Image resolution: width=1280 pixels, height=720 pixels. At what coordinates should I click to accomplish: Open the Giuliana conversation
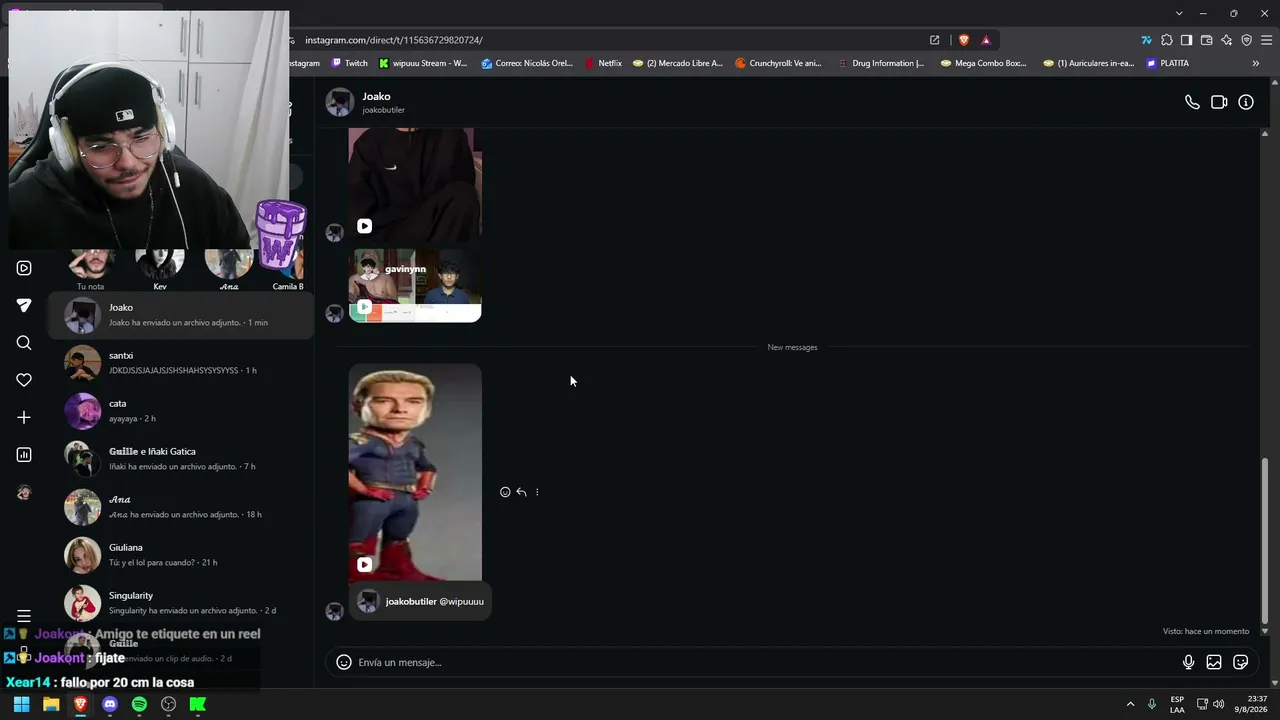click(181, 555)
